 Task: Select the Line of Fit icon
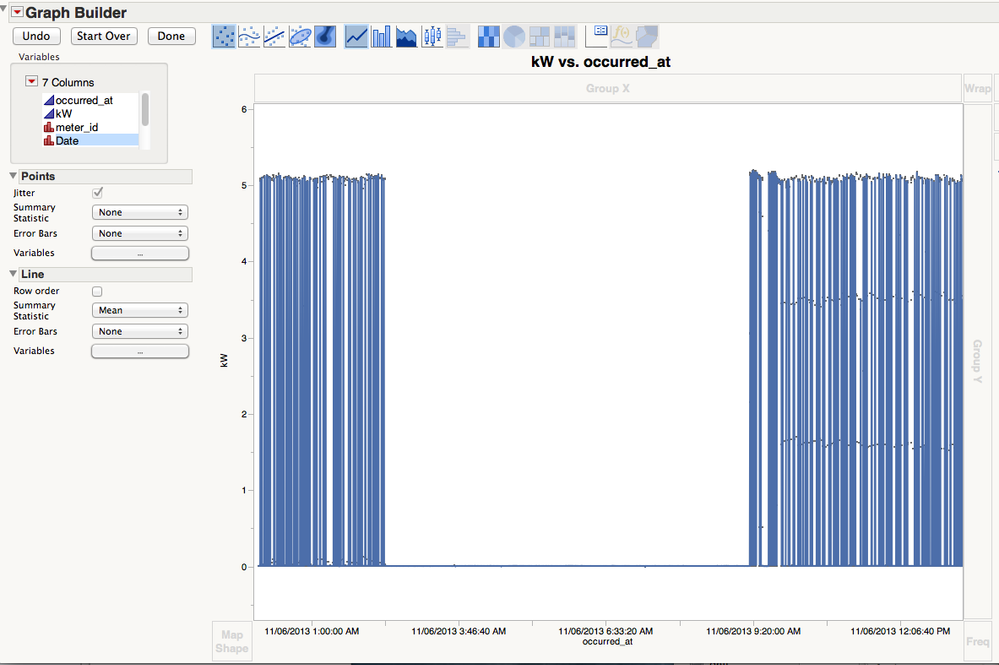275,36
